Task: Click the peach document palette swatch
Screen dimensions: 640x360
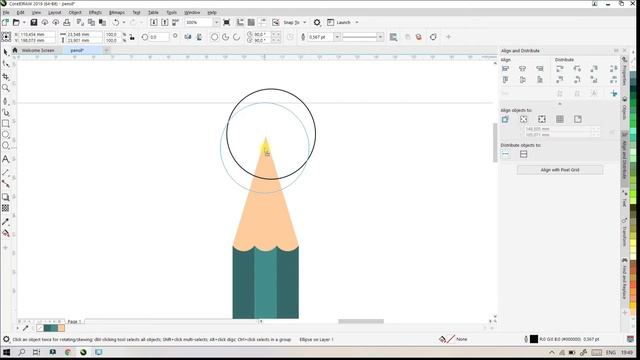Action: [x=61, y=328]
